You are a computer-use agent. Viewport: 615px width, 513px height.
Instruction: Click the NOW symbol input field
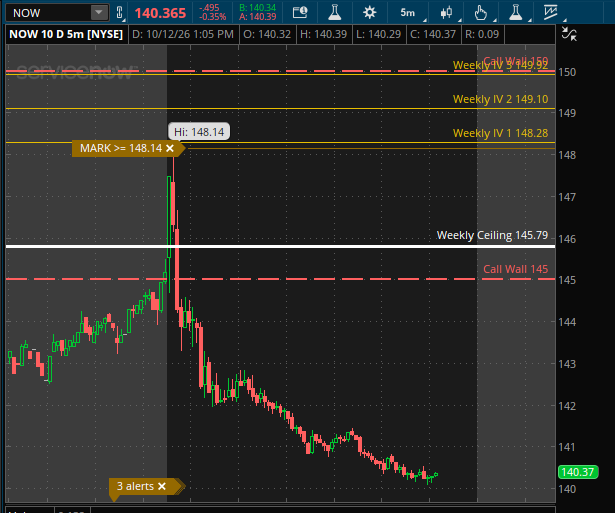point(49,13)
